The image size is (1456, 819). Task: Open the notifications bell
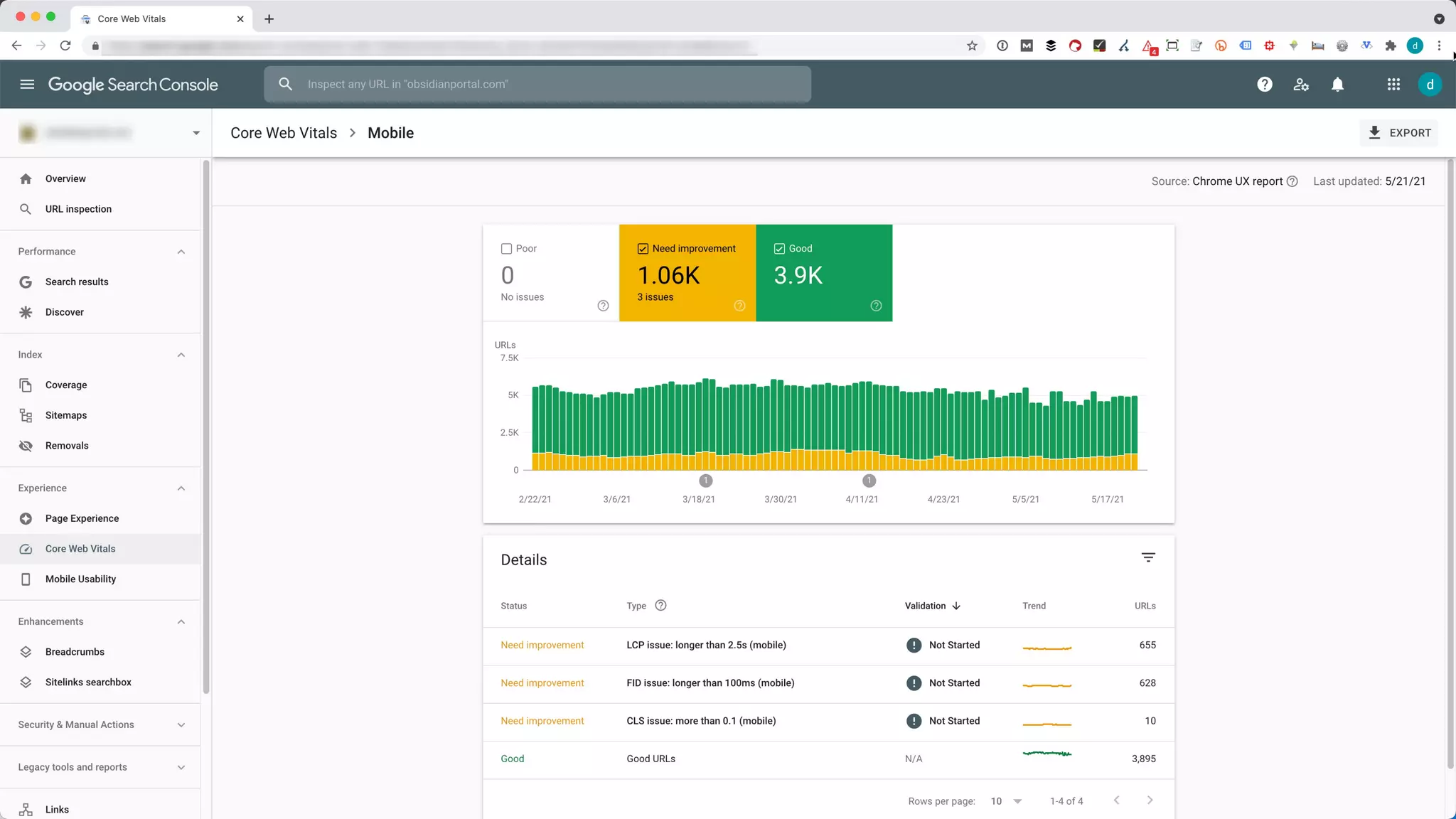tap(1337, 85)
